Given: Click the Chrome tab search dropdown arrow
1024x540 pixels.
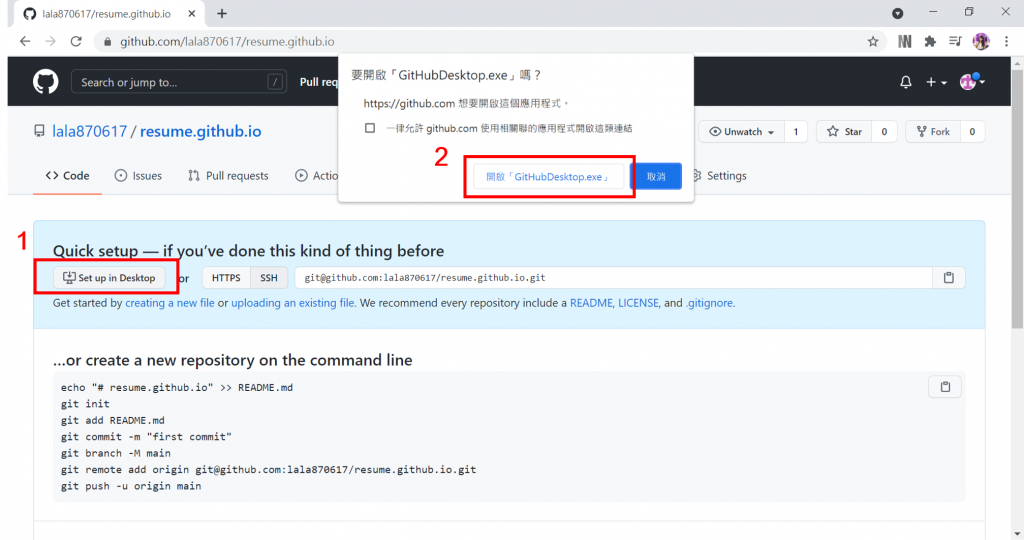Looking at the screenshot, I should coord(898,13).
